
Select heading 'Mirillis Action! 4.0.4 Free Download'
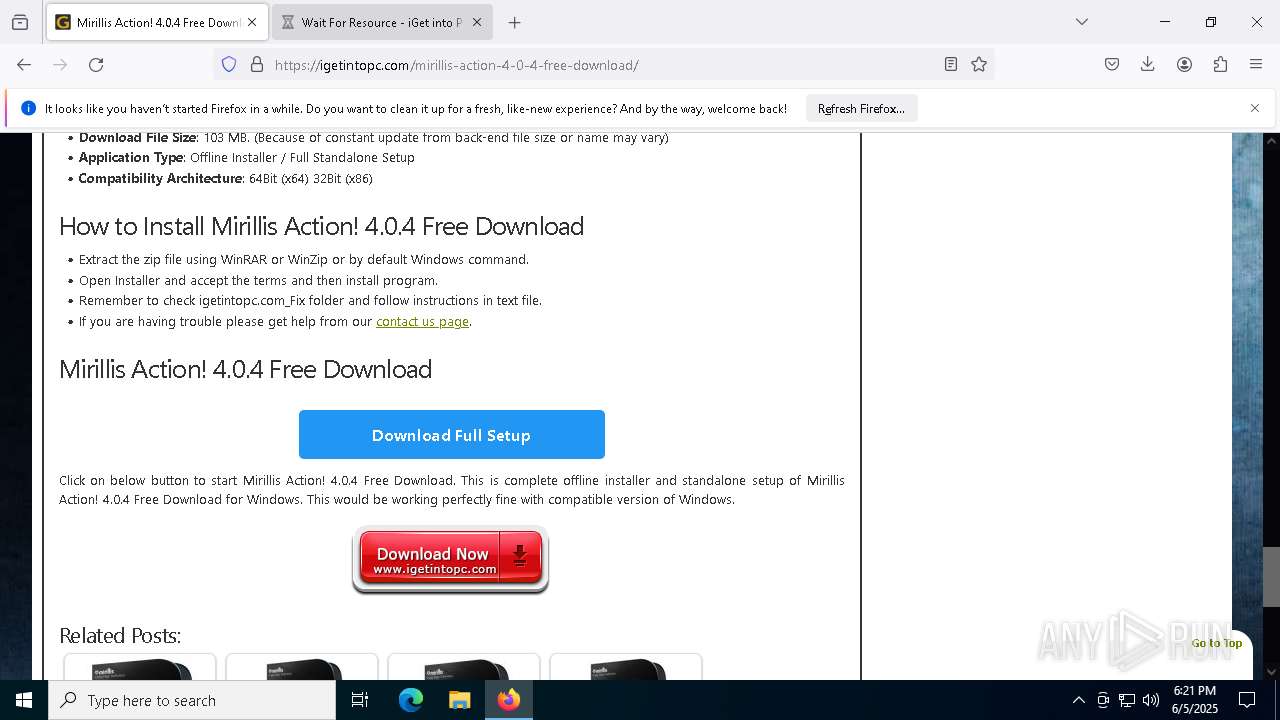click(245, 369)
